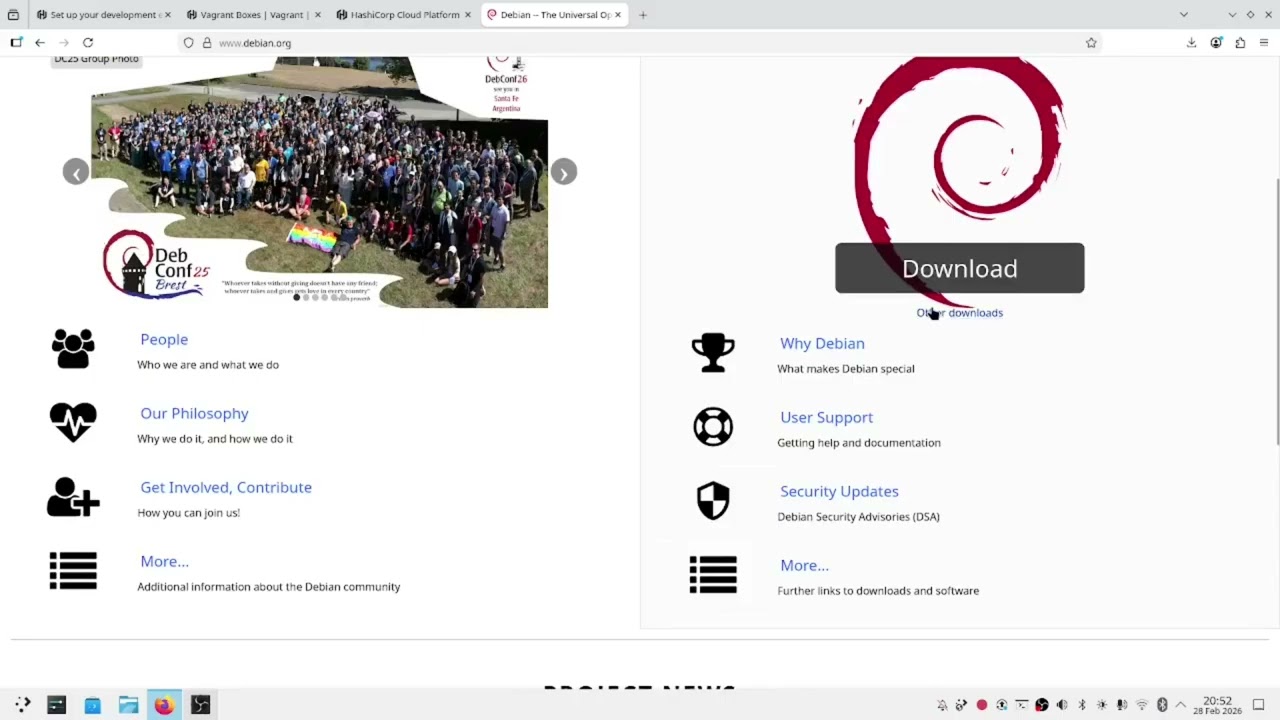Open the KDE application launcher

click(x=22, y=705)
